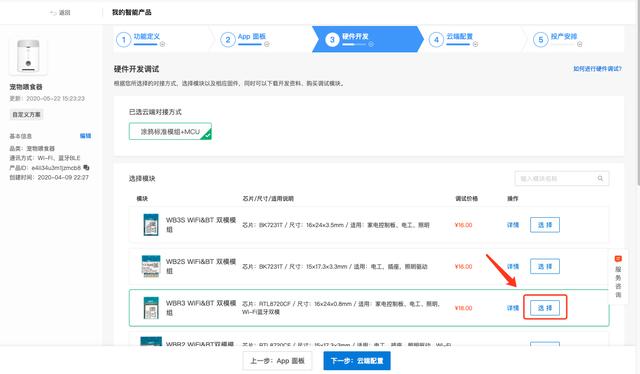Open step 4 云端配置 tab
Image resolution: width=640 pixels, height=374 pixels.
[453, 39]
